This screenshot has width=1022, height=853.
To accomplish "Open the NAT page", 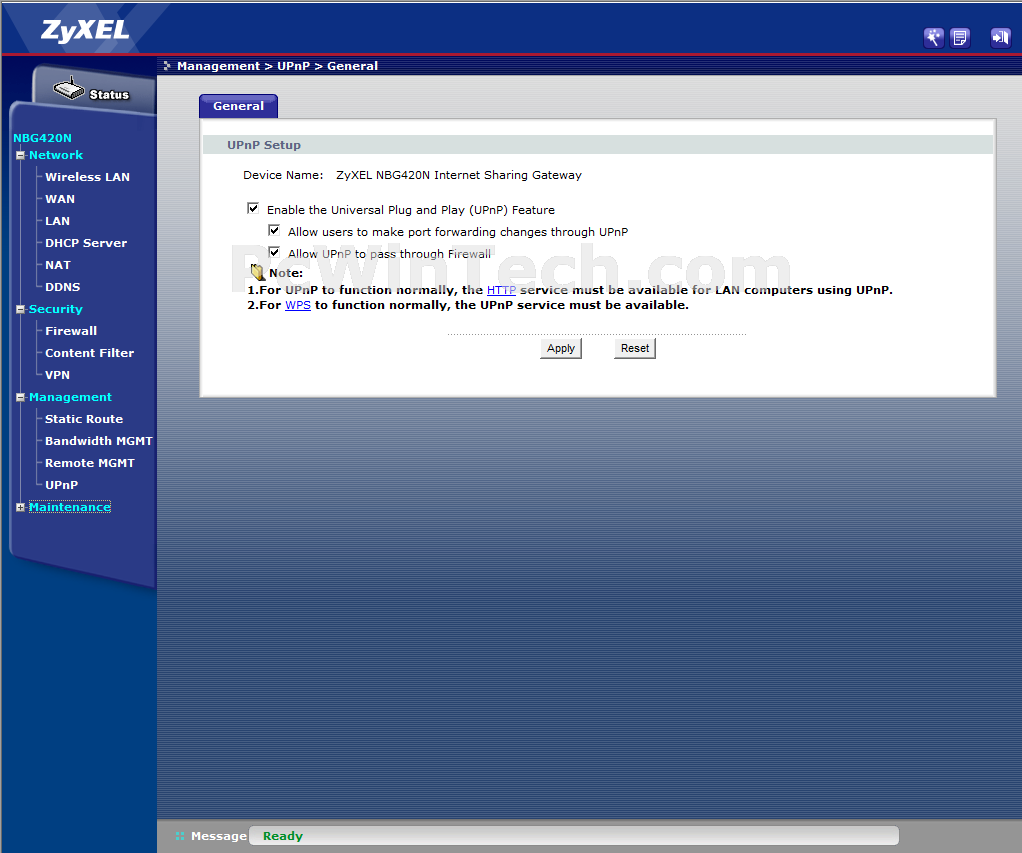I will coord(58,265).
